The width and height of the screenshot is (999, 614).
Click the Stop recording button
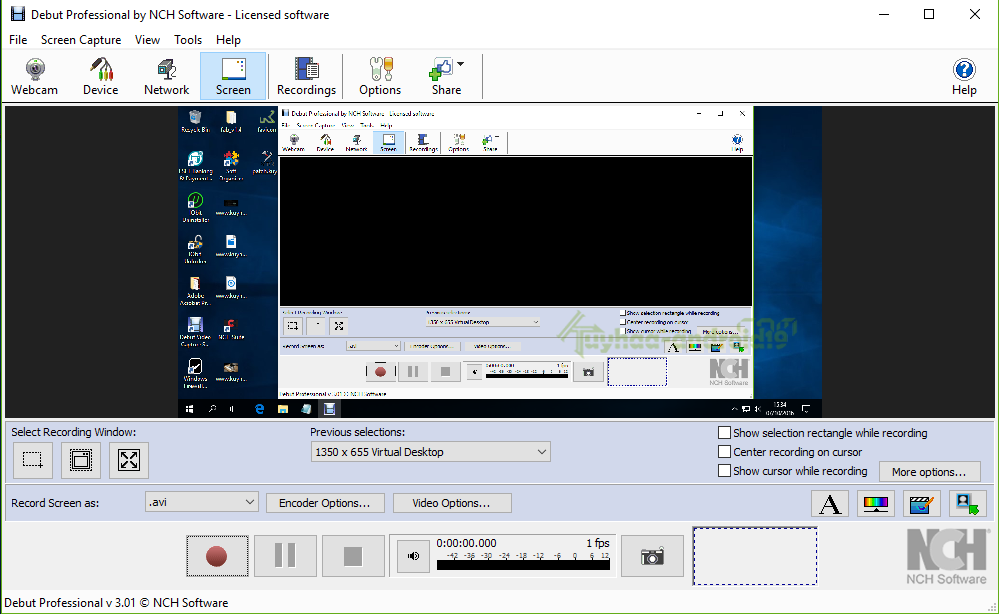[x=353, y=556]
